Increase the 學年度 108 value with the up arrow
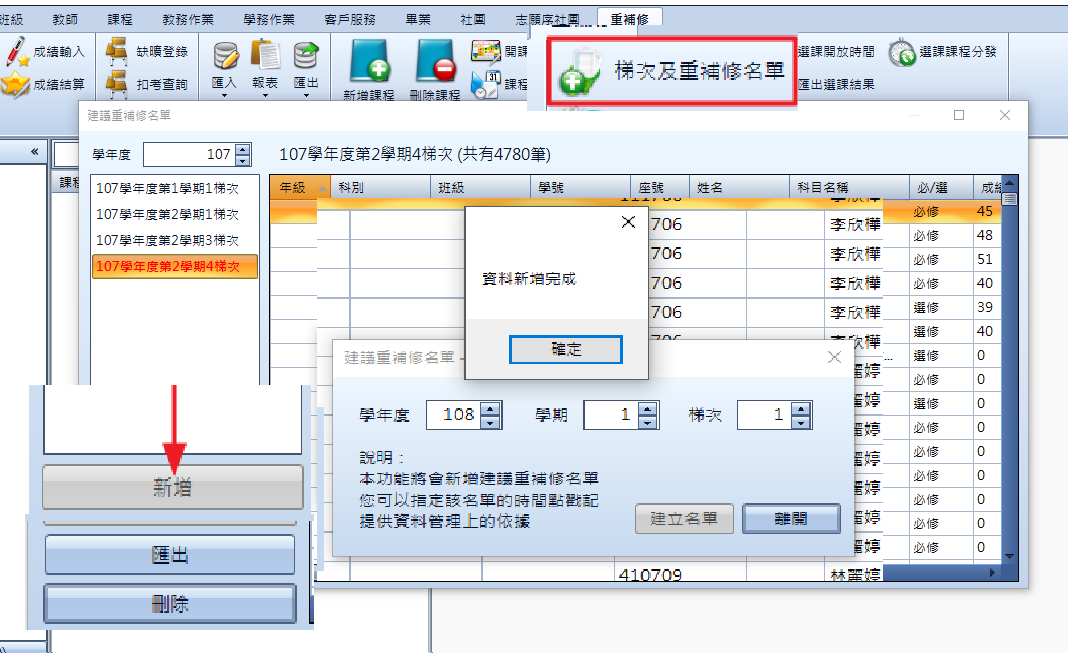Viewport: 1068px width, 653px height. 490,409
